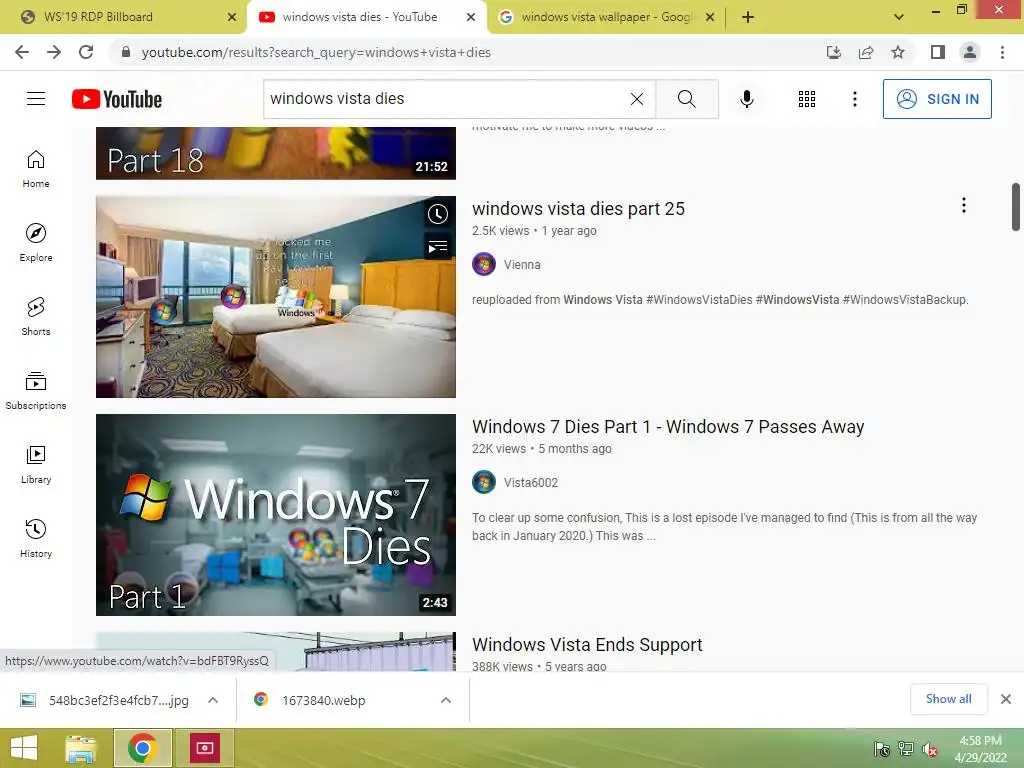Open the Vista6002 channel avatar
The image size is (1024, 768).
(484, 483)
